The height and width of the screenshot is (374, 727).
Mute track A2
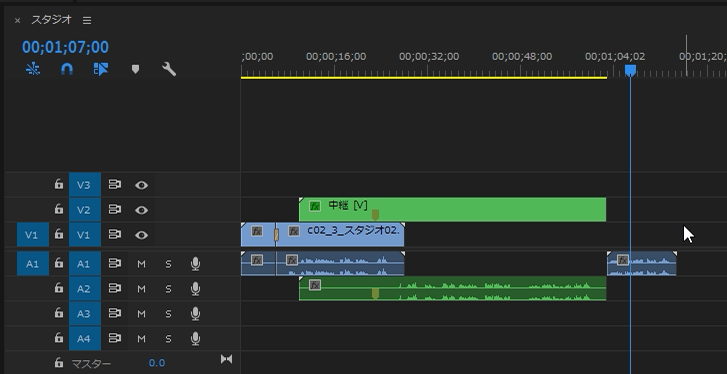click(x=141, y=289)
